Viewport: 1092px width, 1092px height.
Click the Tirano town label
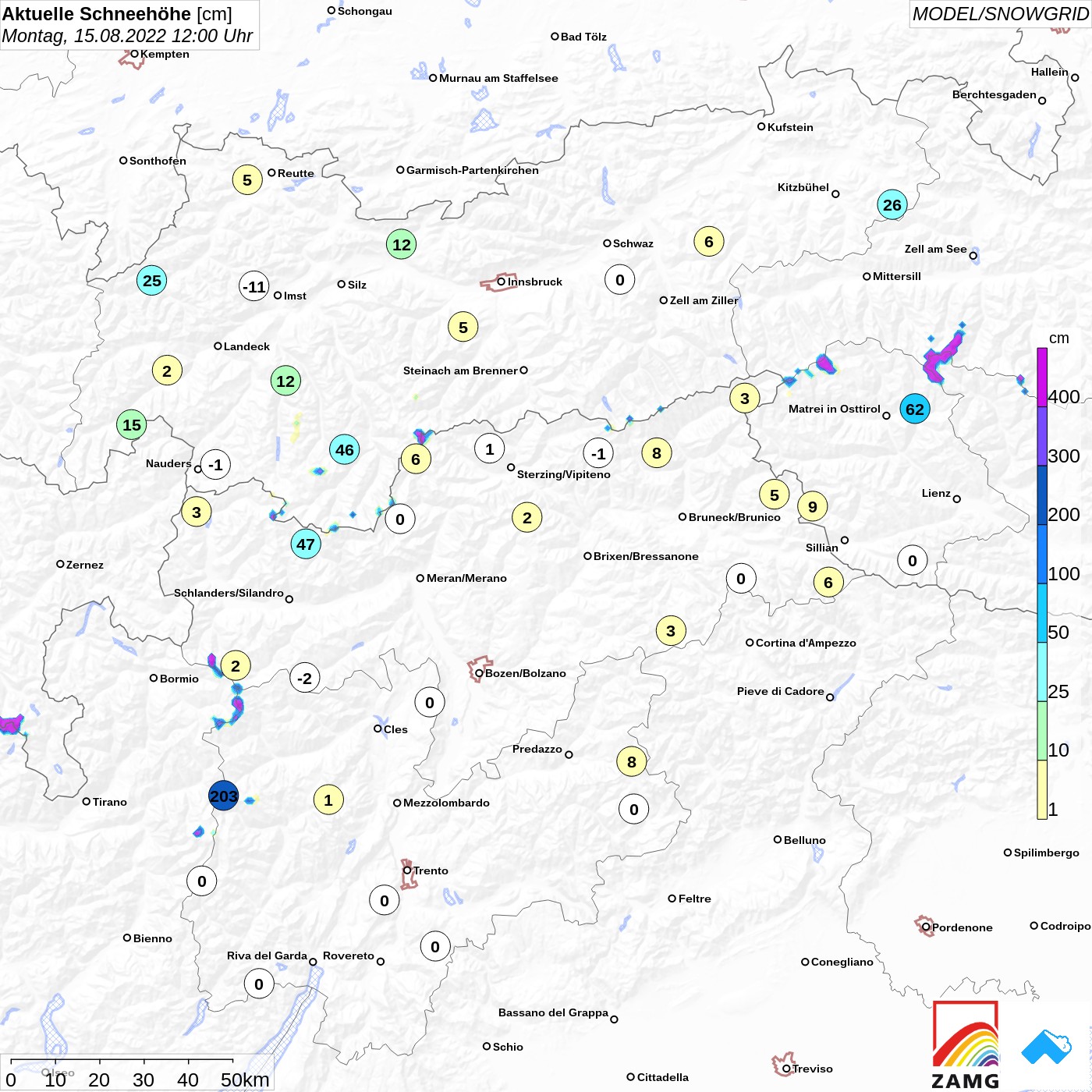110,802
